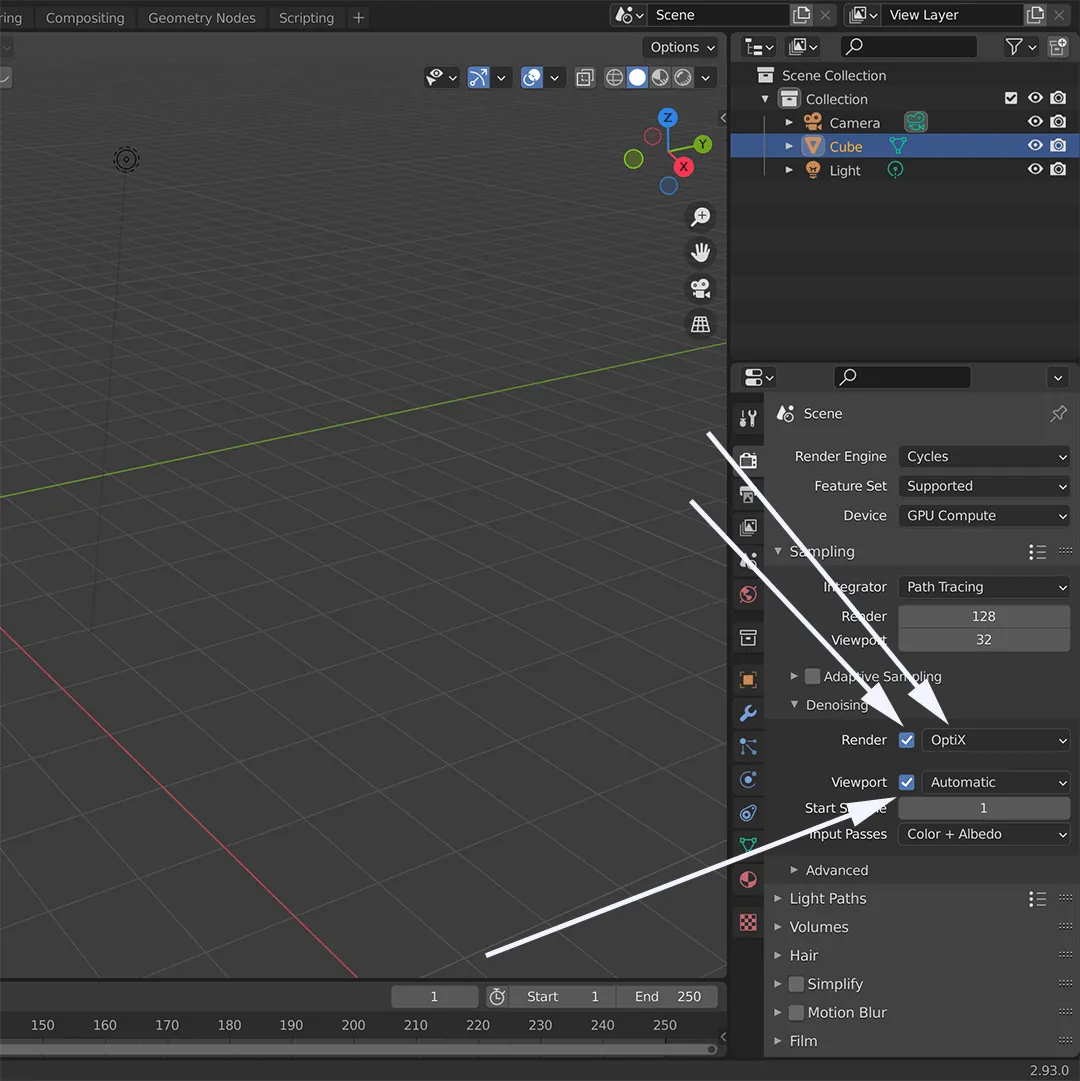Switch to the Geometry Nodes workspace tab
This screenshot has height=1081, width=1080.
(x=201, y=18)
